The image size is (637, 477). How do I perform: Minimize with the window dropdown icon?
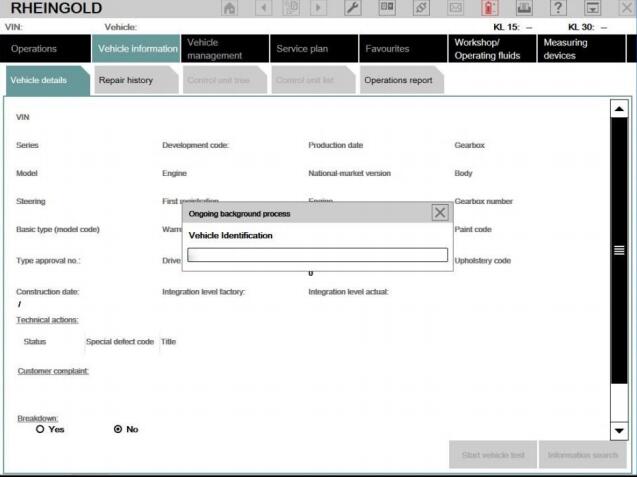pyautogui.click(x=593, y=8)
